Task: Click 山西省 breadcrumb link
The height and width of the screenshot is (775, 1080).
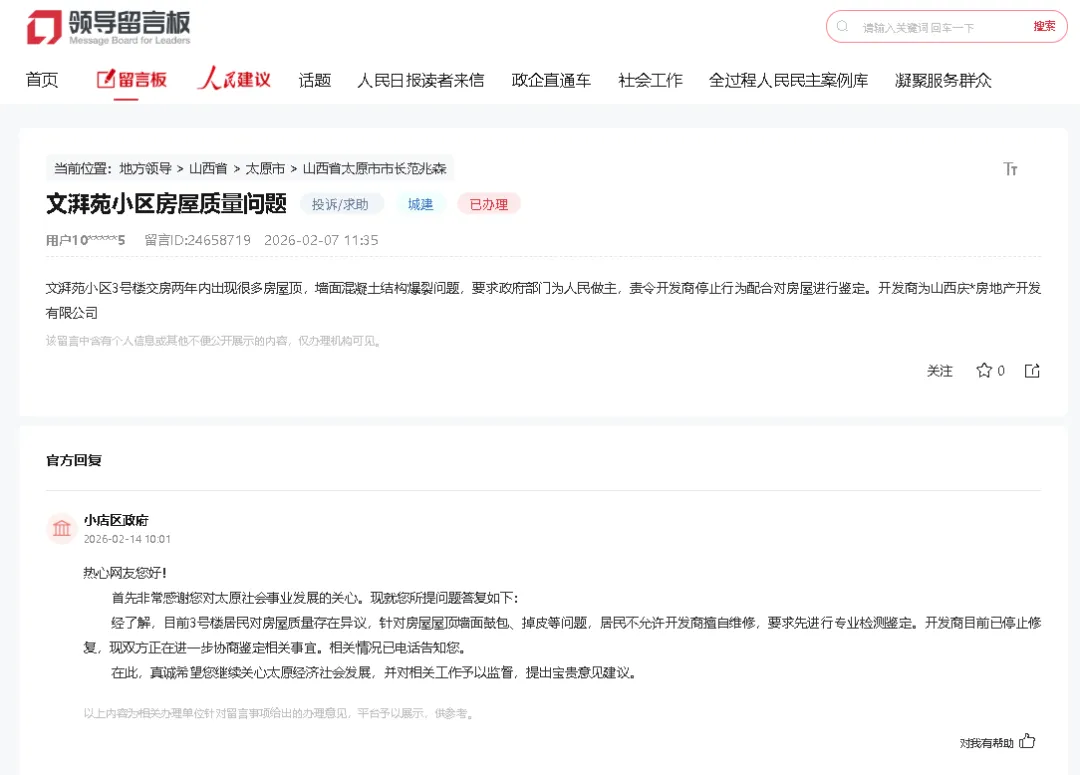Action: click(208, 169)
